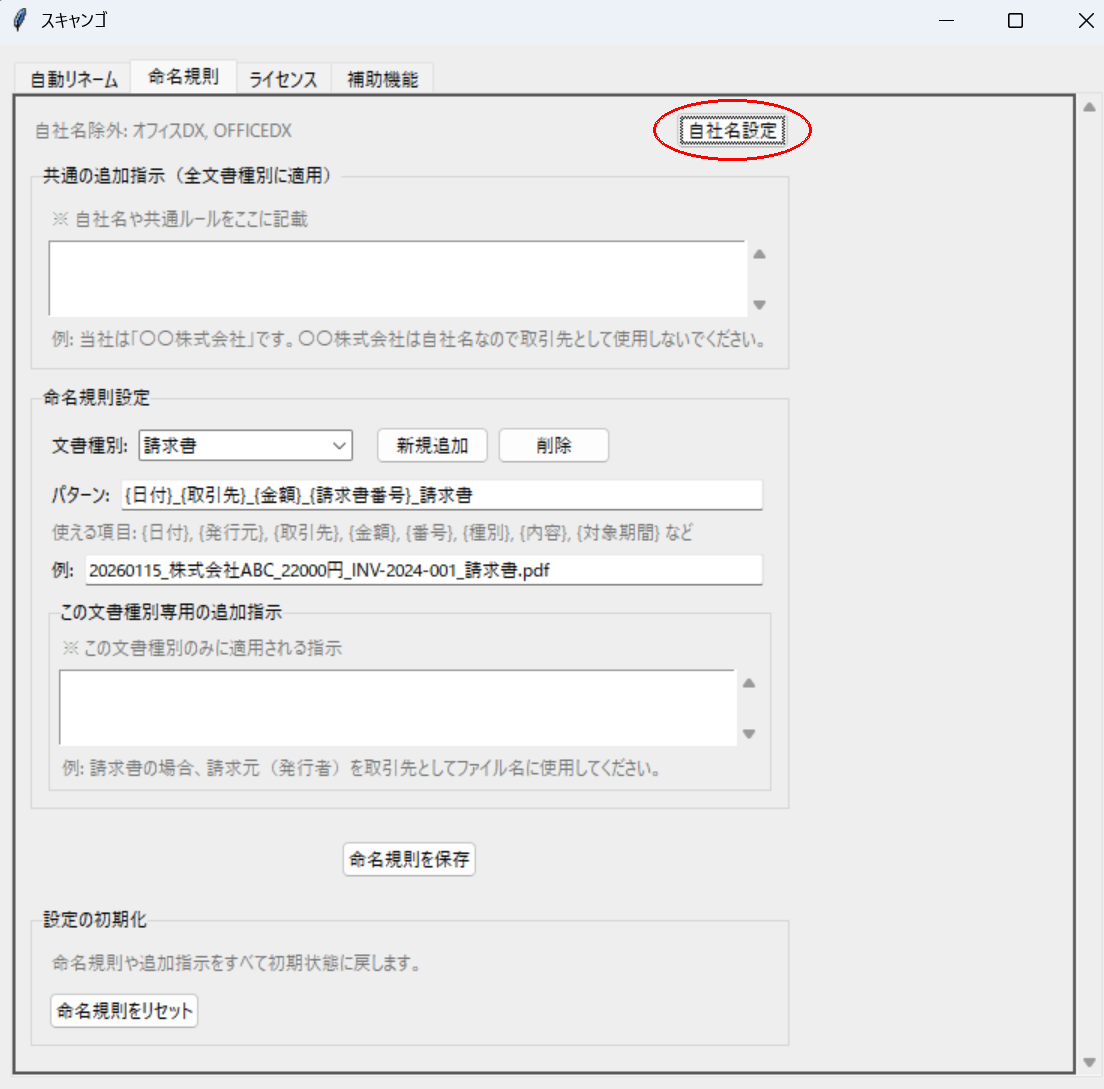Click the 削除 button

553,445
